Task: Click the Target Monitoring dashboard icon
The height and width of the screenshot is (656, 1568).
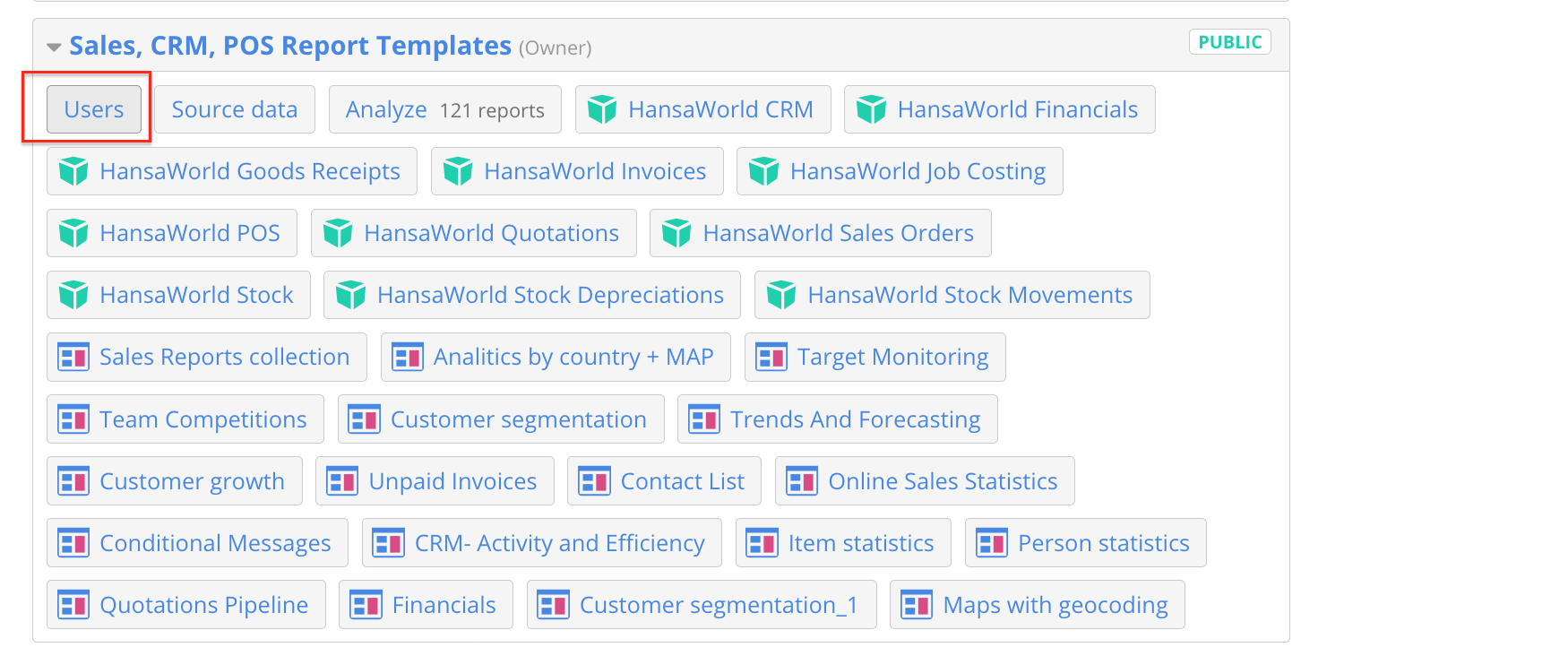Action: (x=771, y=357)
